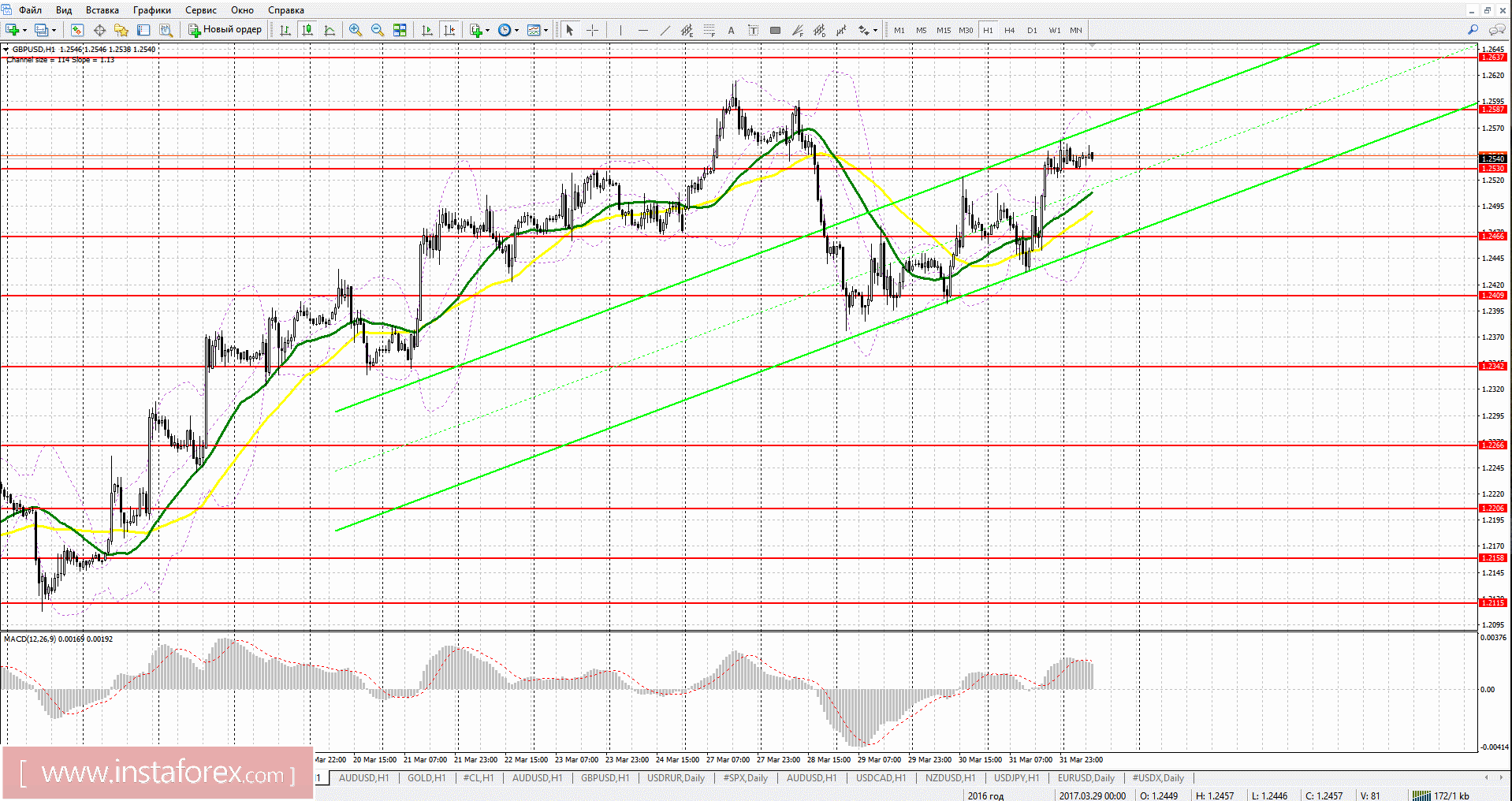Open the Вставка menu

coord(102,10)
